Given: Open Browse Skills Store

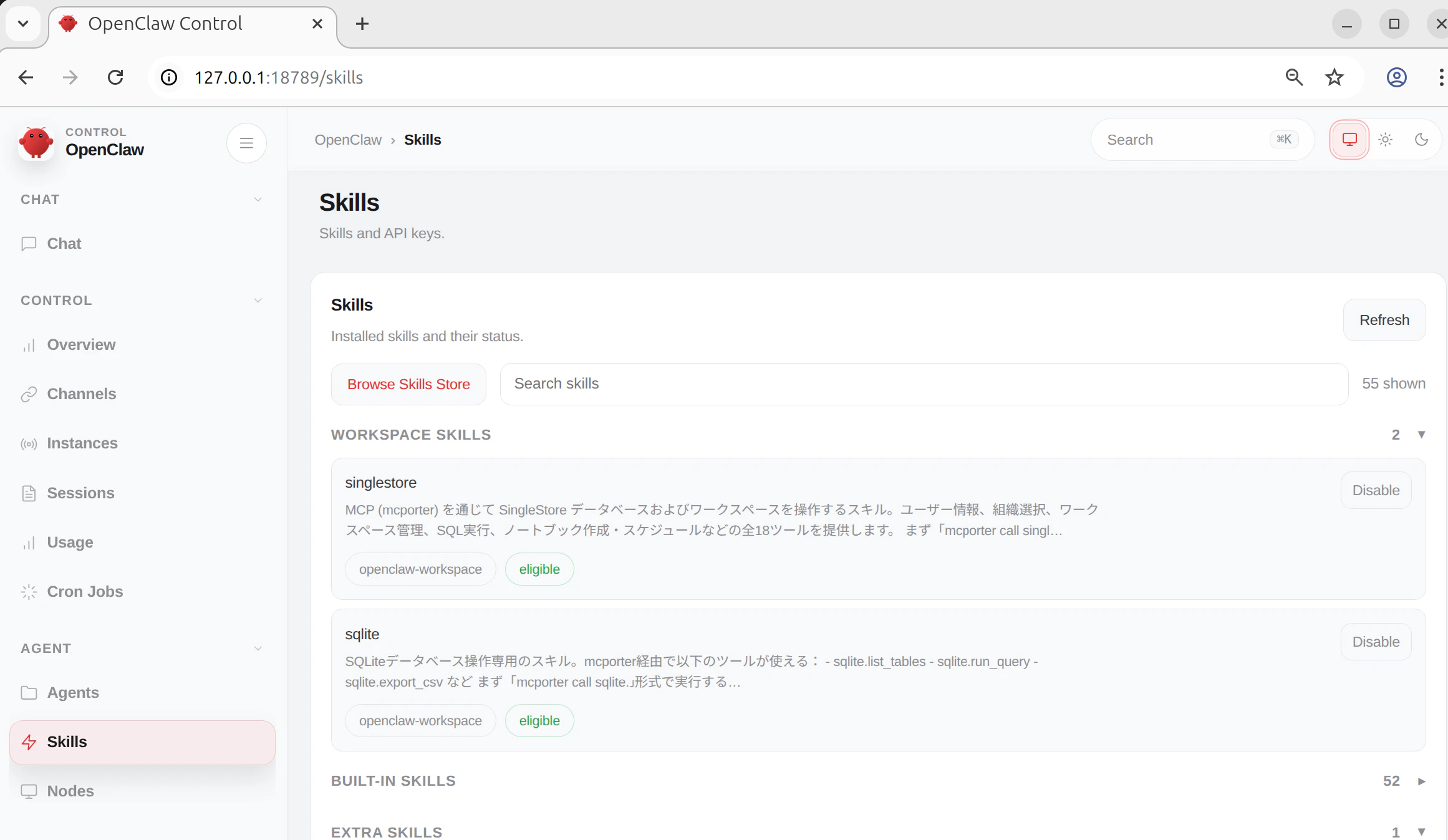Looking at the screenshot, I should pos(408,384).
